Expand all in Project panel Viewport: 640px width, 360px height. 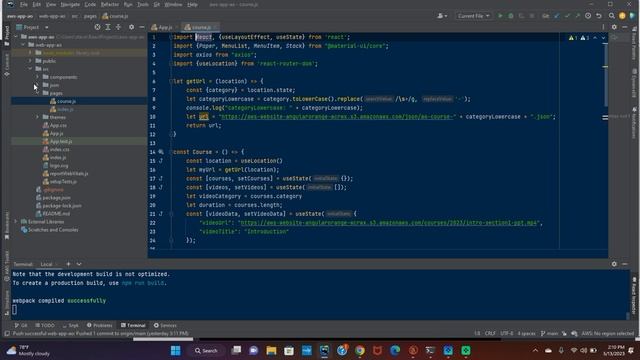[108, 27]
